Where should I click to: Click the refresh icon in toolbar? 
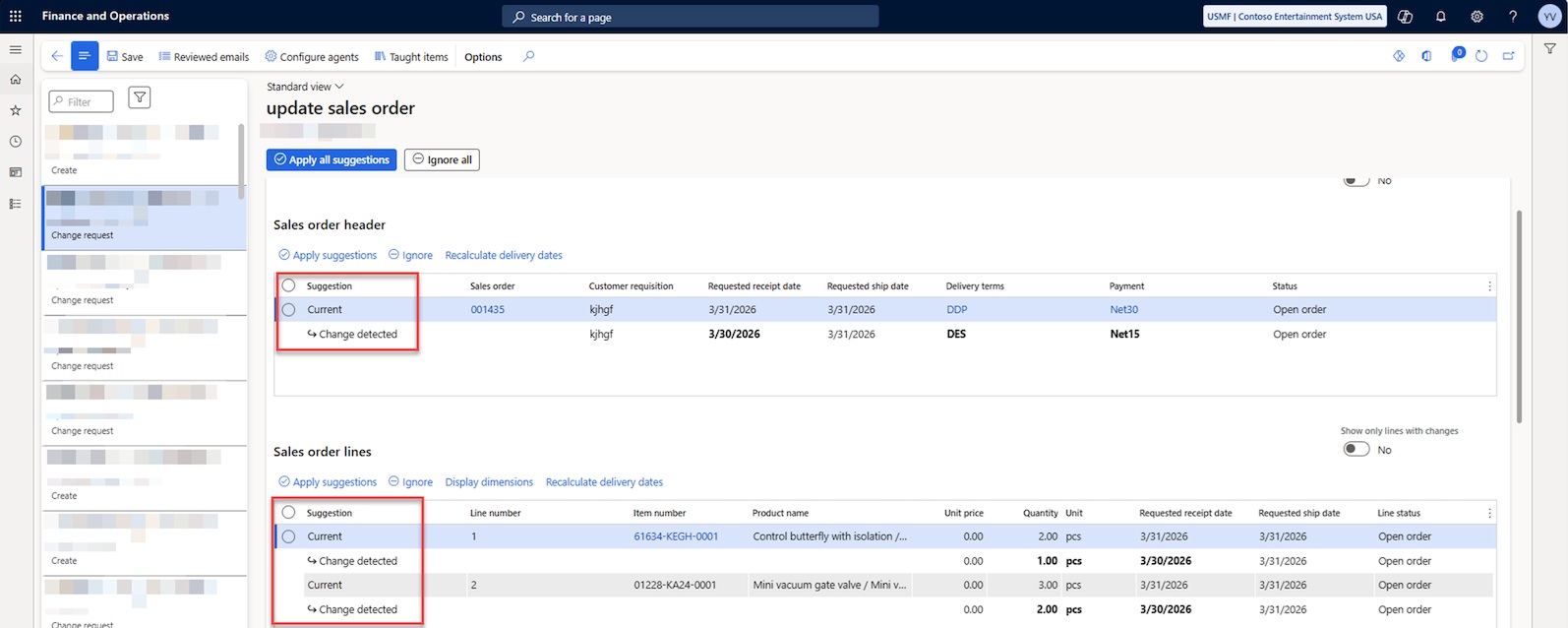pos(1481,56)
